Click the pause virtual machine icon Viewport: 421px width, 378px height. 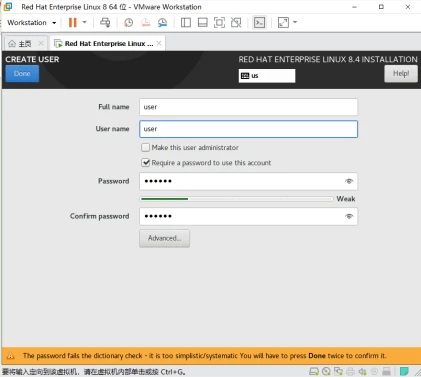coord(73,22)
